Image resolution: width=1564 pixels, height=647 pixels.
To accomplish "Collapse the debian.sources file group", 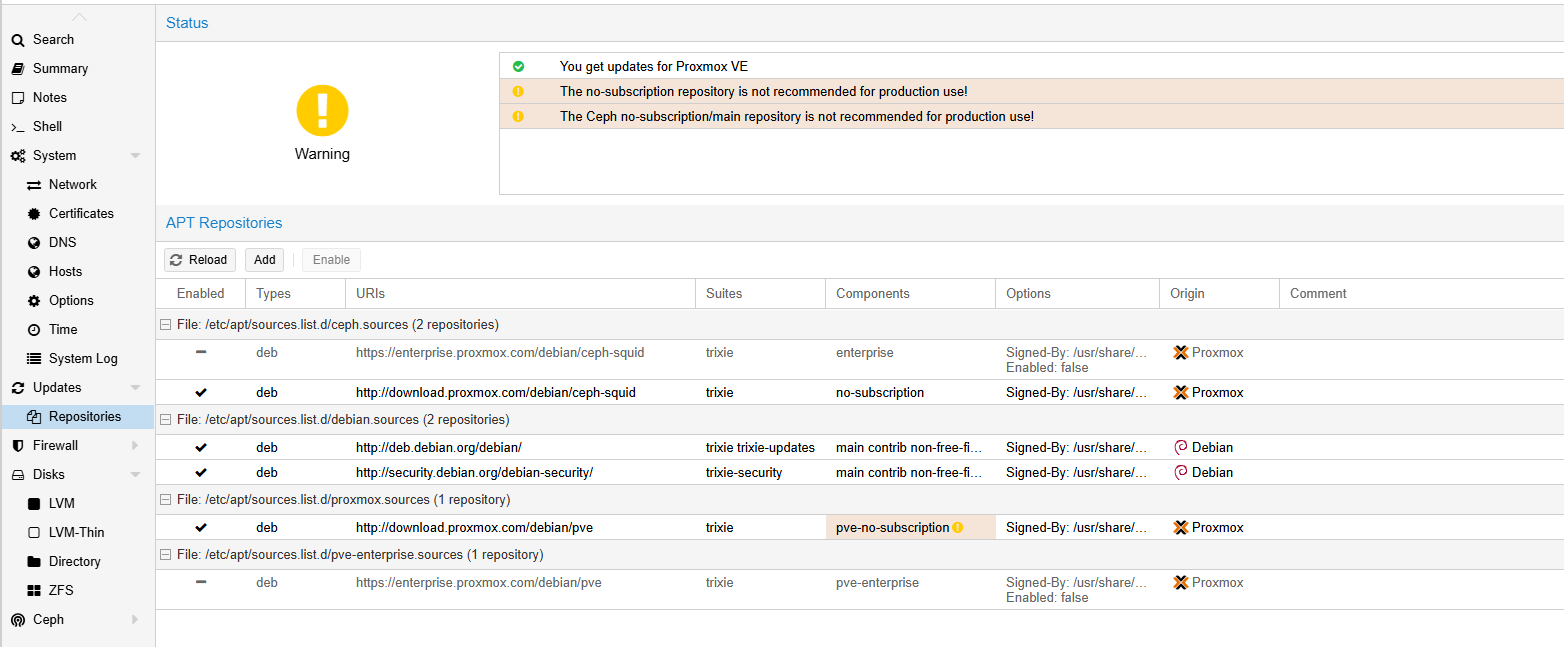I will coord(166,420).
